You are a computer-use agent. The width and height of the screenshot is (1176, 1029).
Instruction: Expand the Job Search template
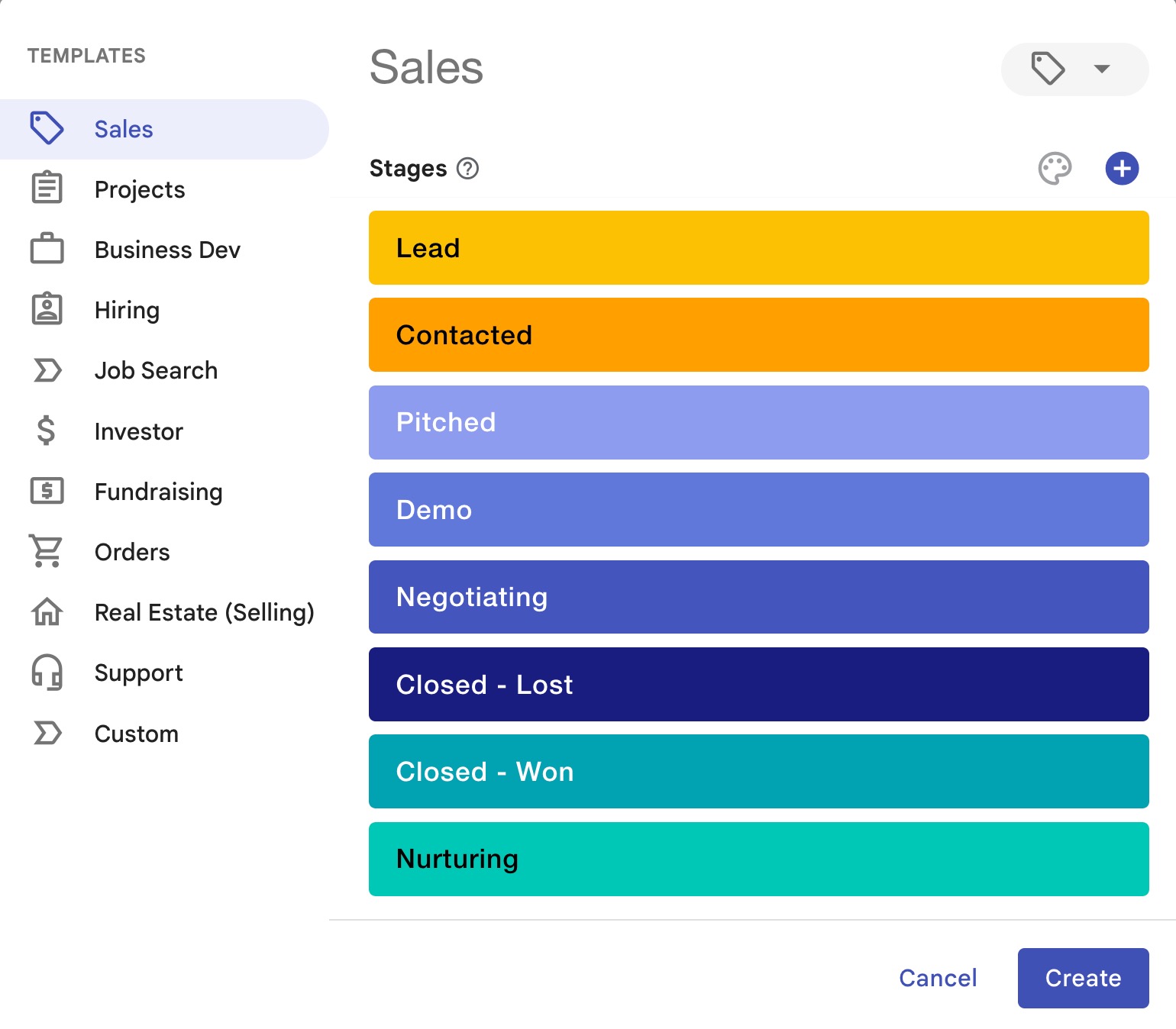(x=155, y=370)
